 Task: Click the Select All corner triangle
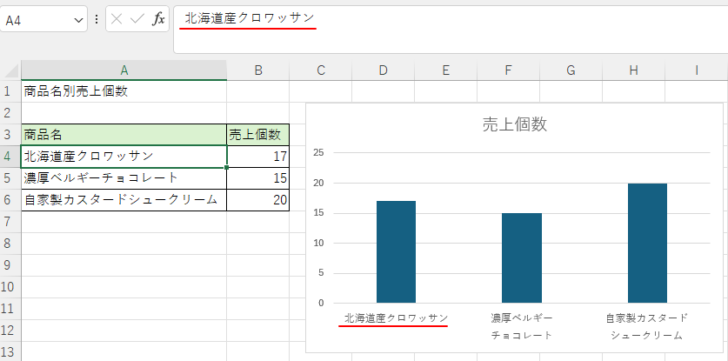(x=11, y=71)
